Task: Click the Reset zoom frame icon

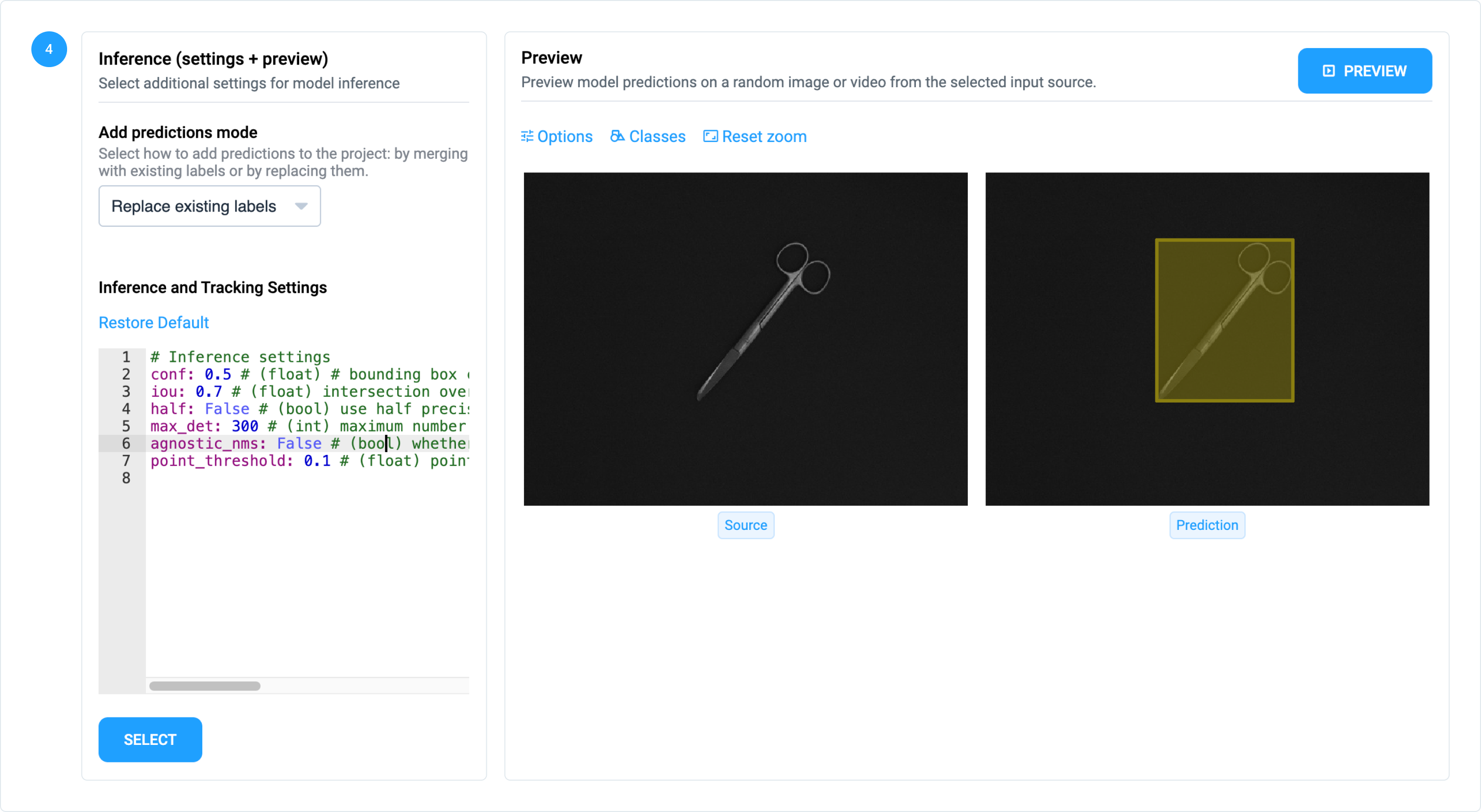Action: pos(710,136)
